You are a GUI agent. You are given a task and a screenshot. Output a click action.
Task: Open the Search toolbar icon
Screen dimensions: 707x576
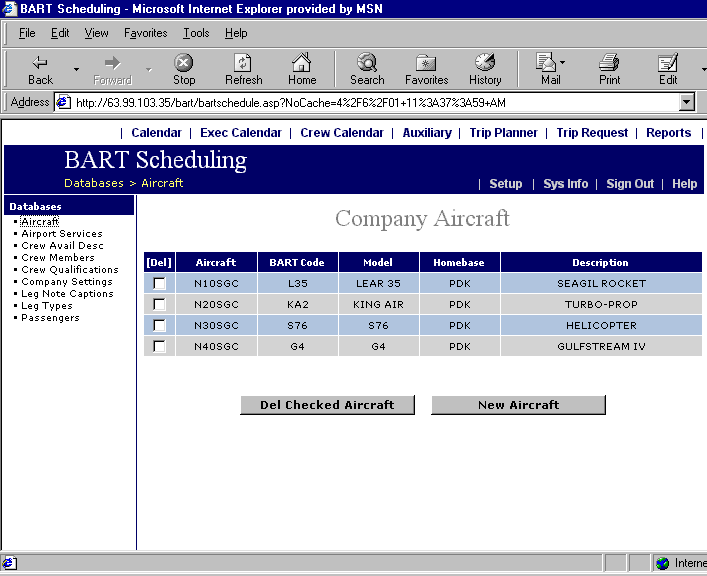[367, 63]
